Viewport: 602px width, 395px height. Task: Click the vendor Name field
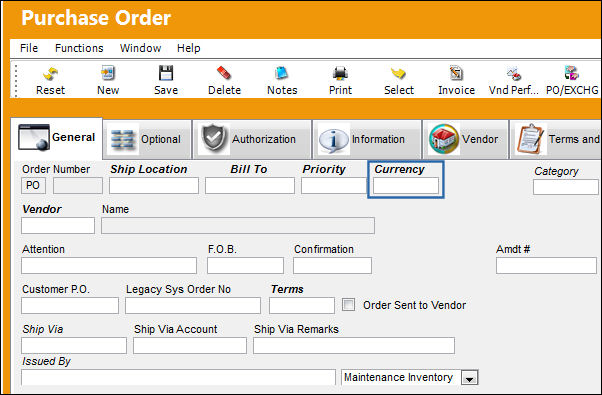238,226
